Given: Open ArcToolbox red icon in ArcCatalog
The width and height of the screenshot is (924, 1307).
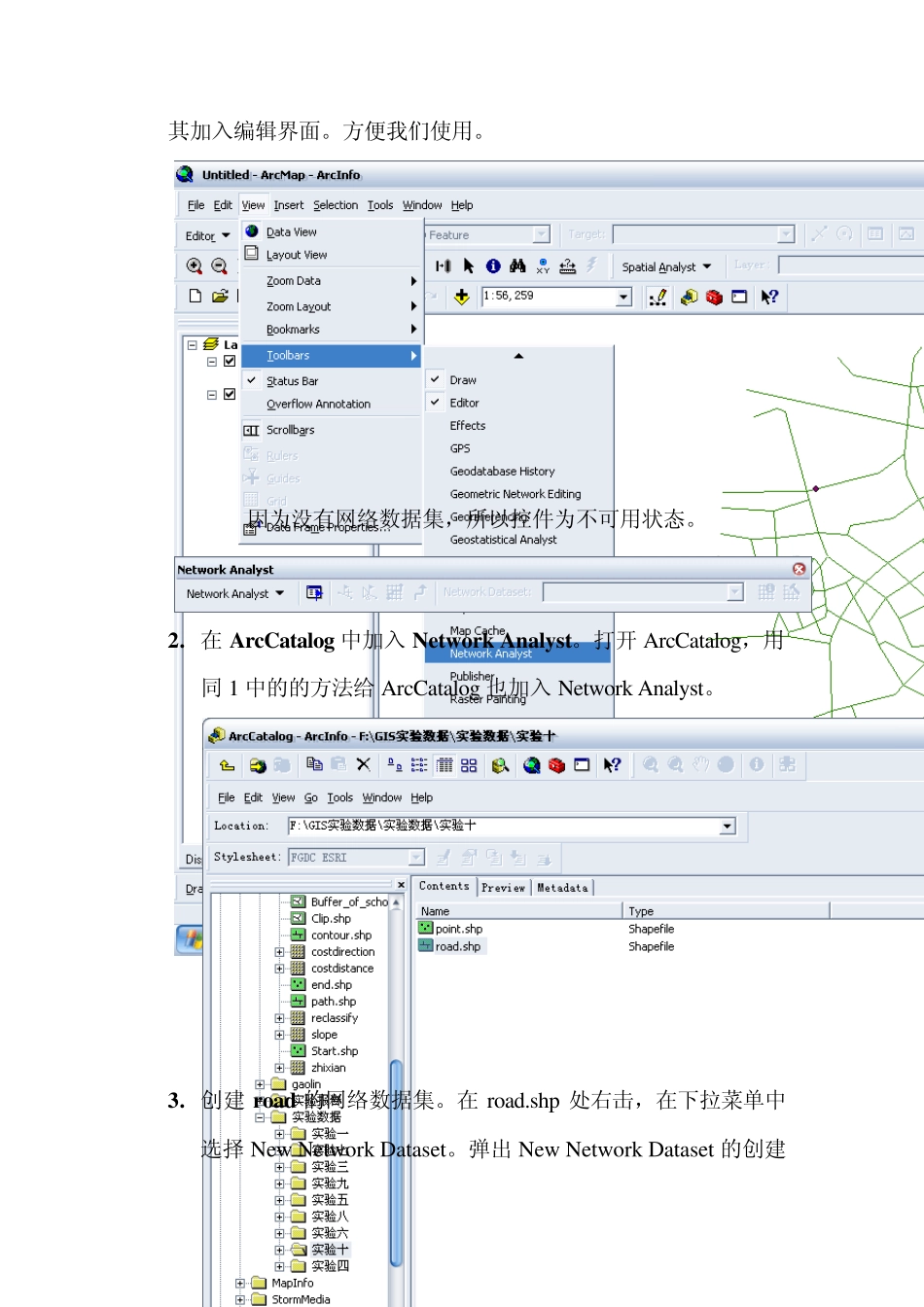Looking at the screenshot, I should coord(556,765).
